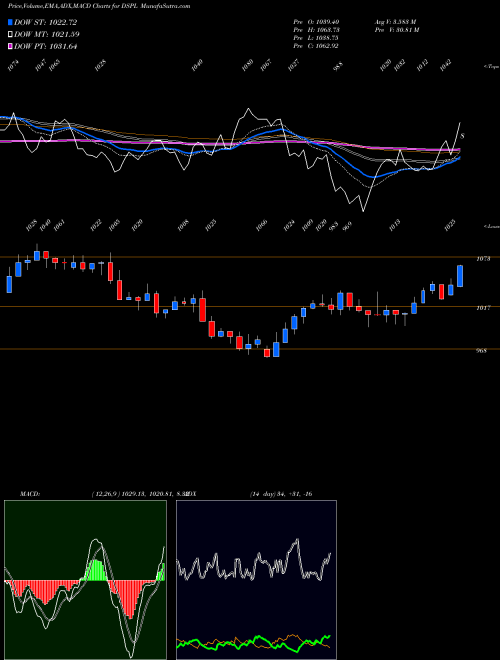Click the Pre H: 1068.73 value
Screen dimensions: 500x660
316,30
